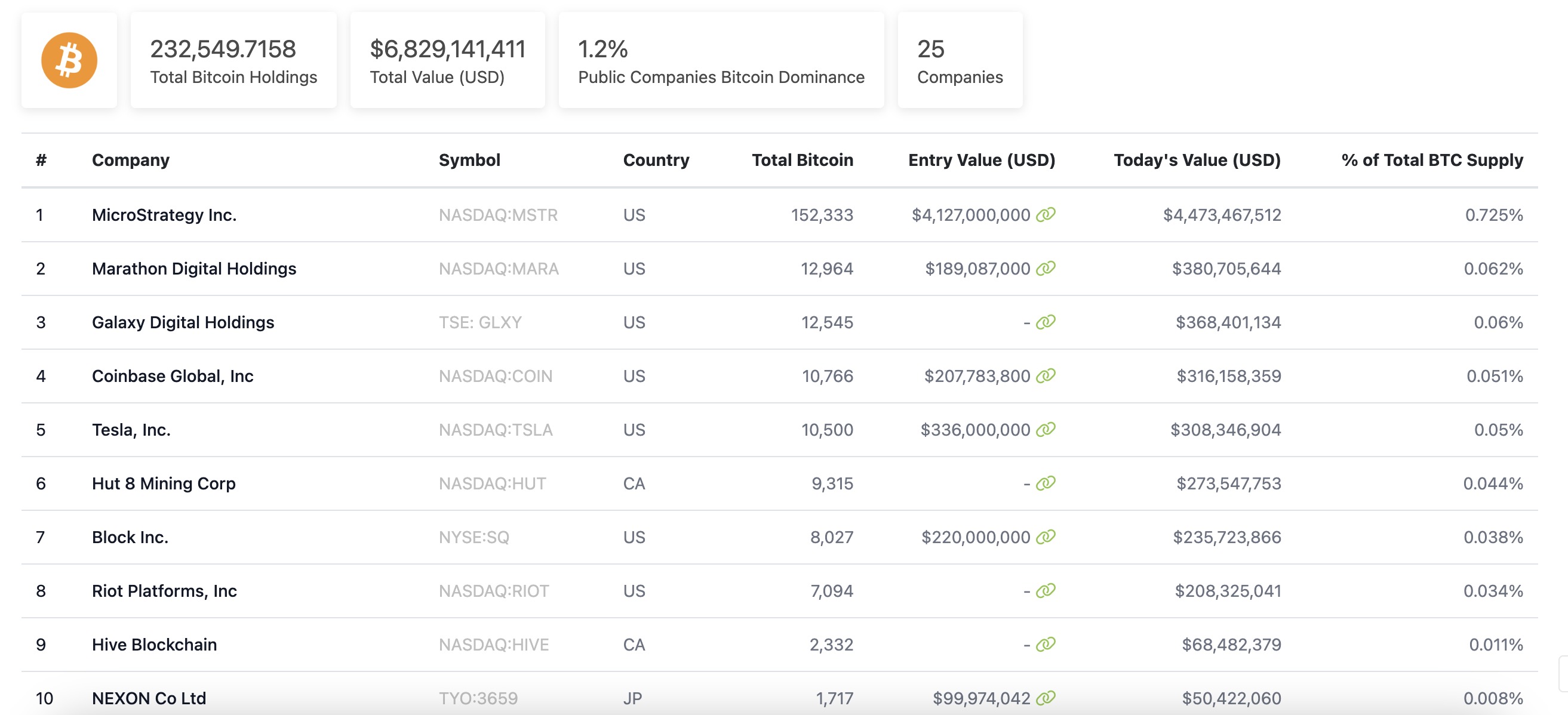1568x715 pixels.
Task: Open Hut 8 Mining Corp company name
Action: [x=164, y=483]
